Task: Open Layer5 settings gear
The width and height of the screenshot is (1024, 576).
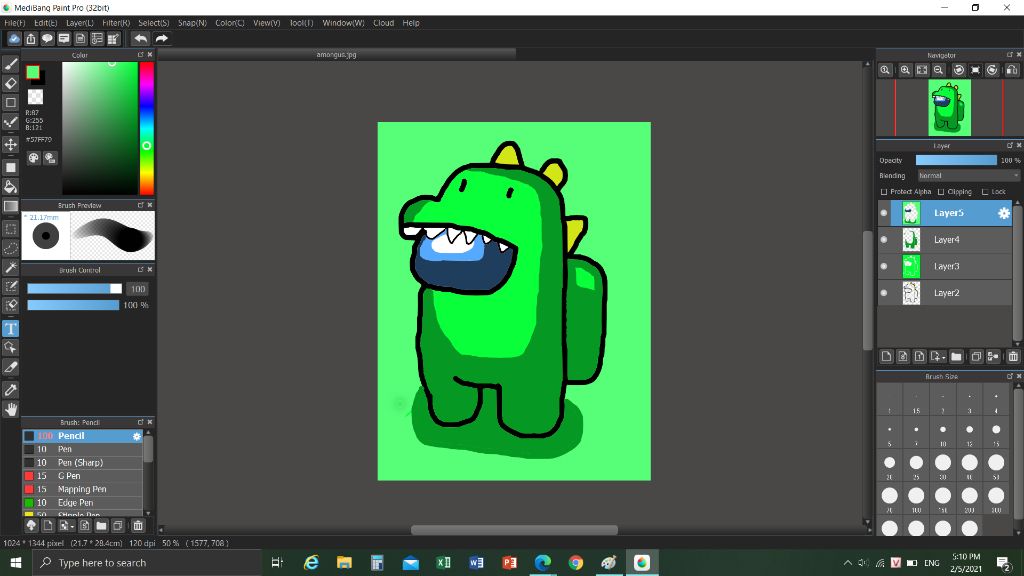Action: pyautogui.click(x=1004, y=213)
